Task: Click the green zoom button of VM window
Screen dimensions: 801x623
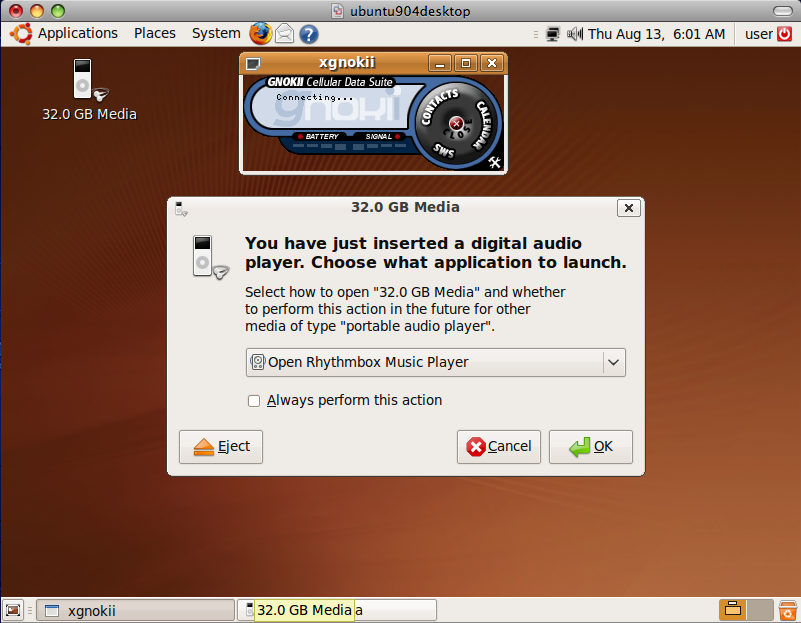Action: point(58,11)
